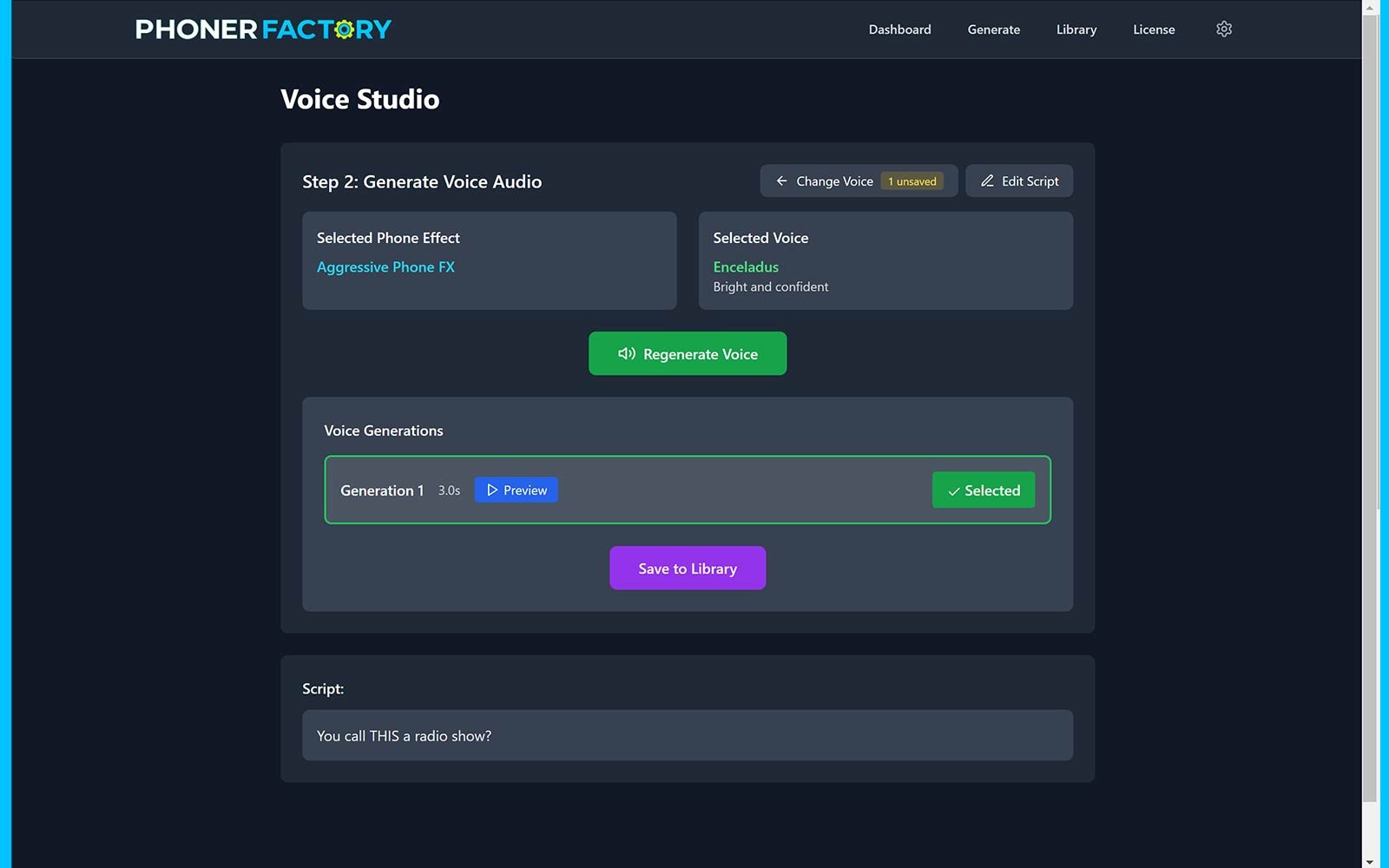Click the Enceladus voice name
This screenshot has width=1389, height=868.
746,267
